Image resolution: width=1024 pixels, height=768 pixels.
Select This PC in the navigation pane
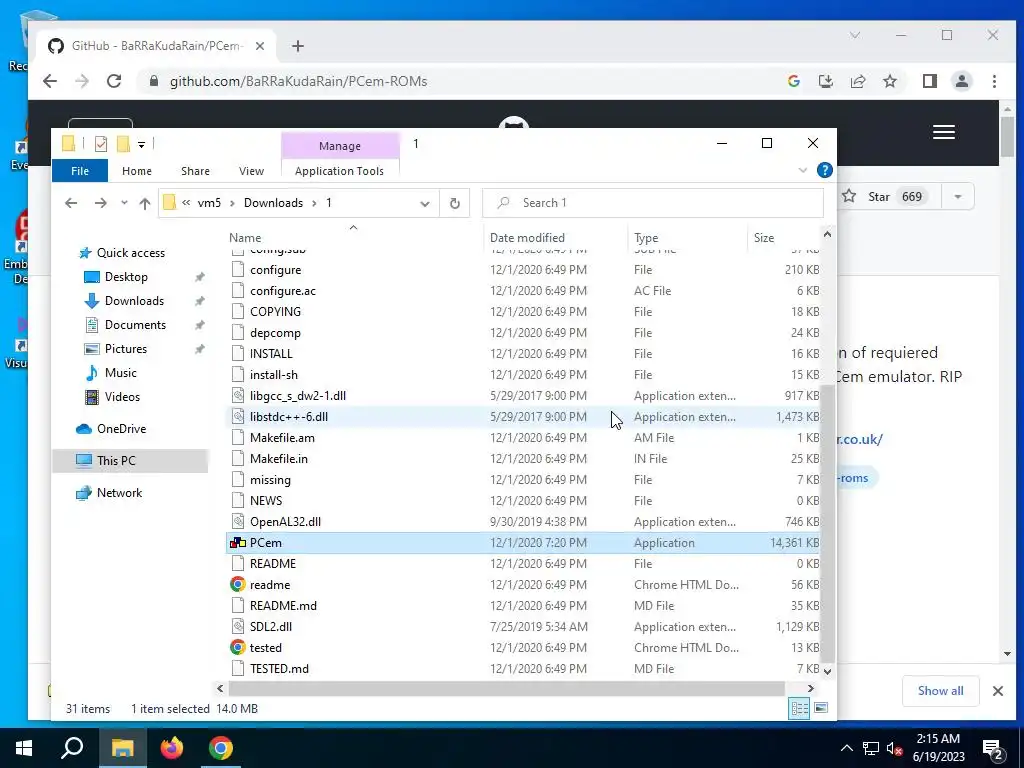click(116, 460)
